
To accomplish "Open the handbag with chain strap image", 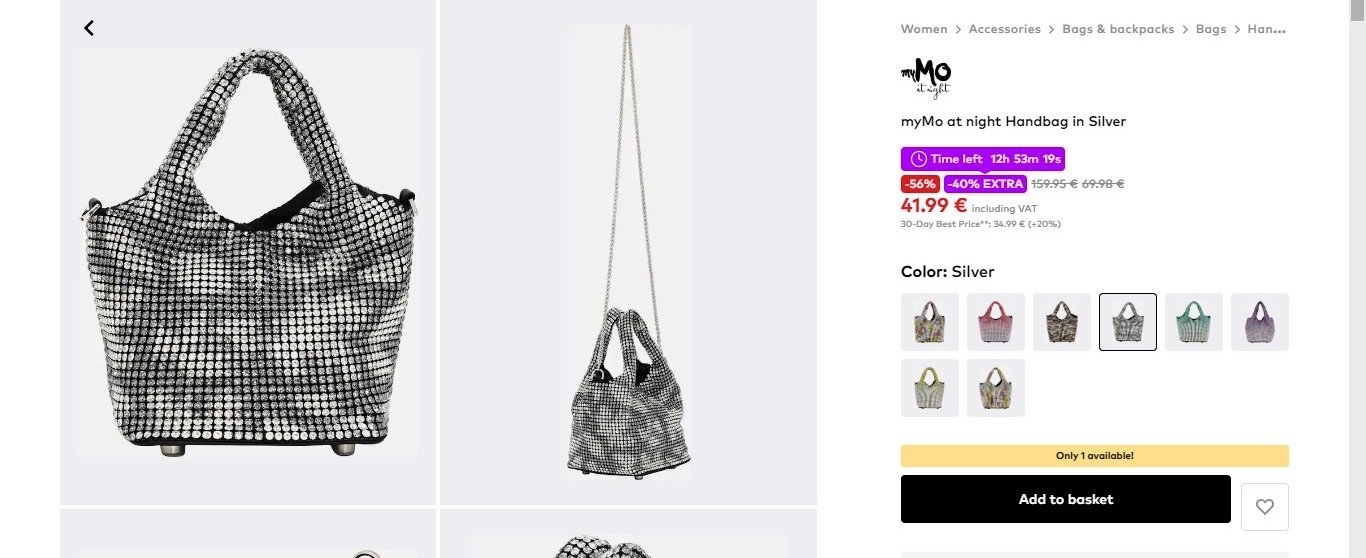I will [x=629, y=252].
